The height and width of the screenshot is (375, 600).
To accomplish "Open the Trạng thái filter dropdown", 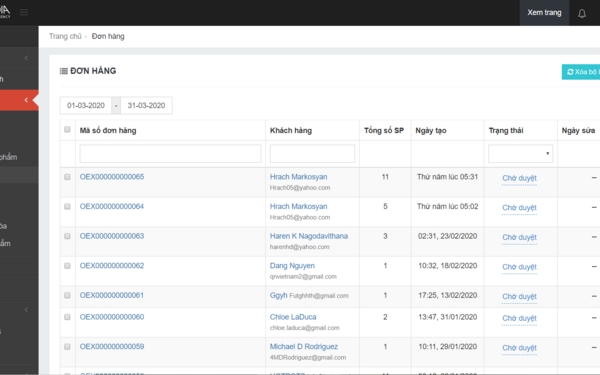I will (520, 153).
